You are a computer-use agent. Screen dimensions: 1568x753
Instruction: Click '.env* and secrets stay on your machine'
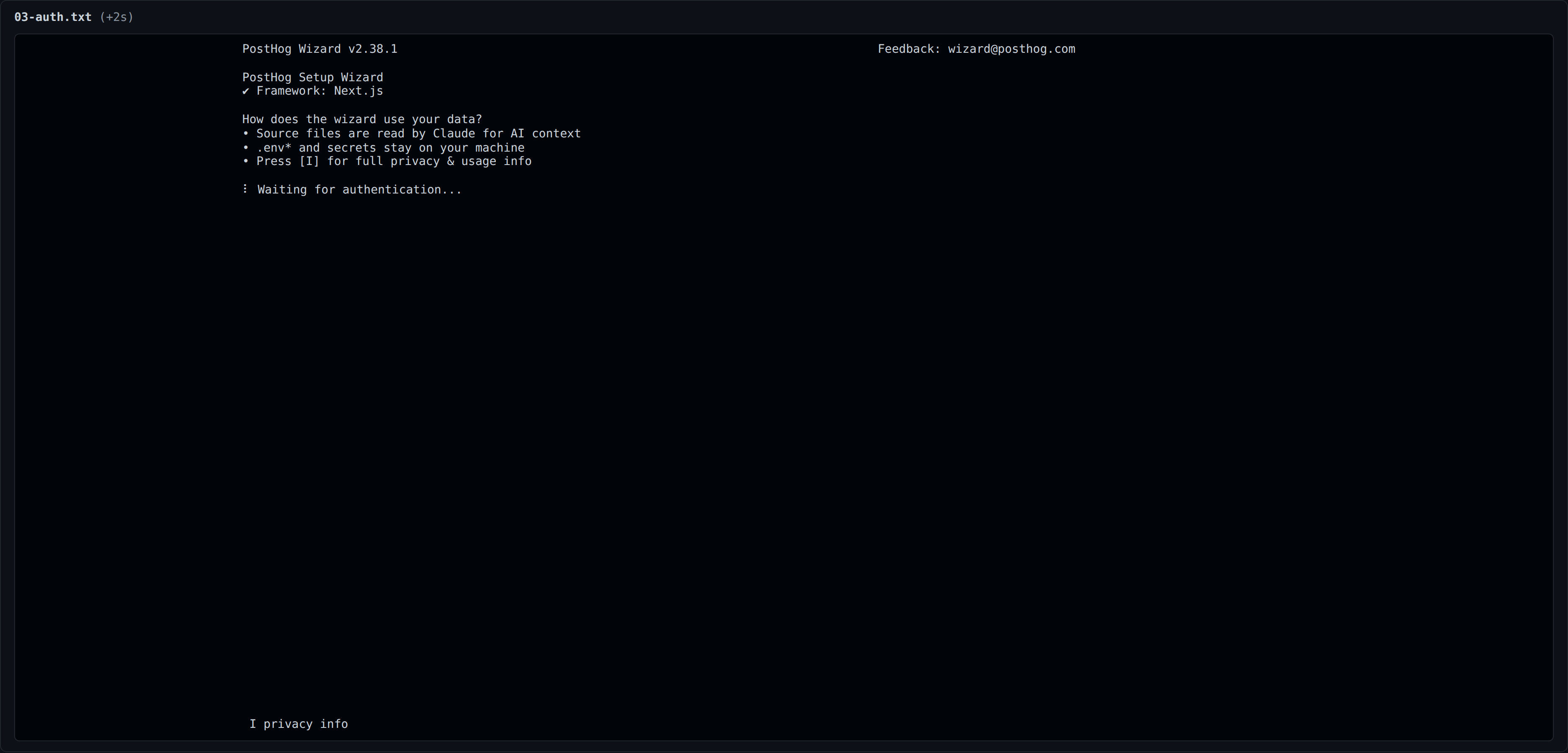point(384,147)
